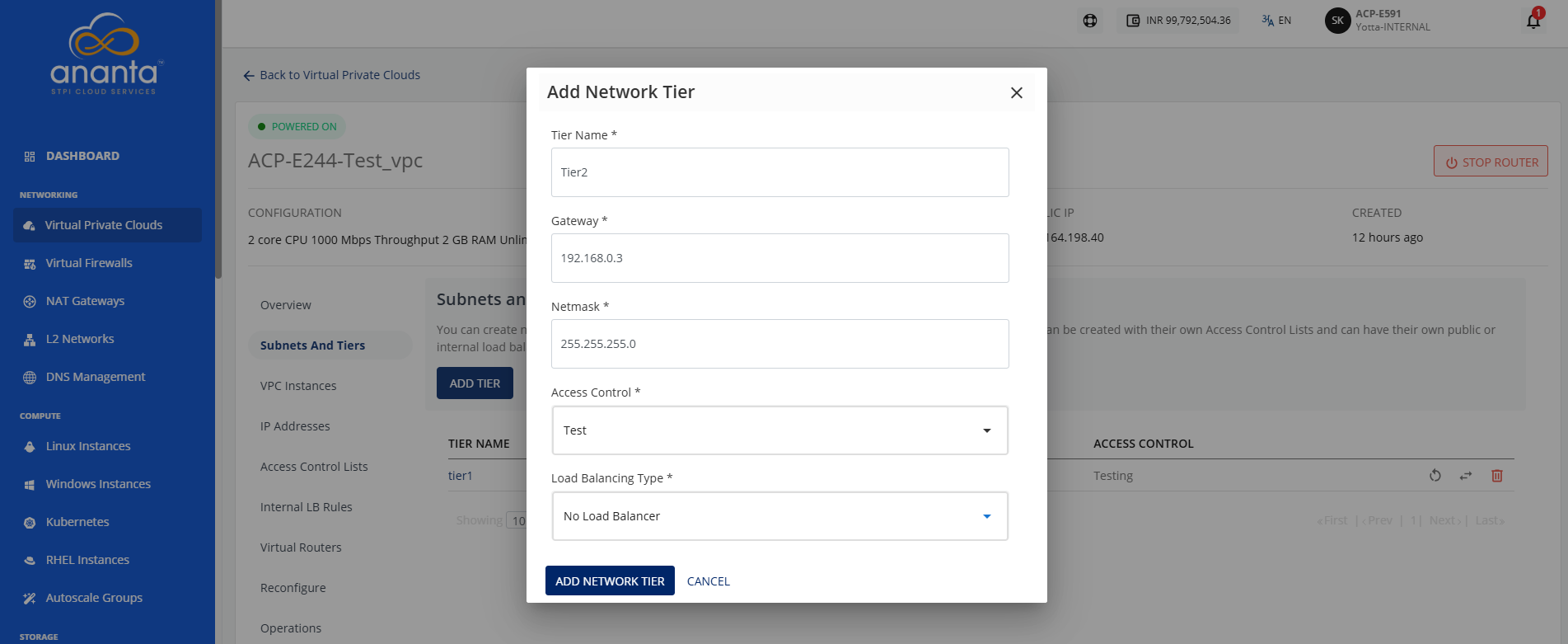
Task: Open the Subnets And Tiers tab
Action: coord(330,346)
